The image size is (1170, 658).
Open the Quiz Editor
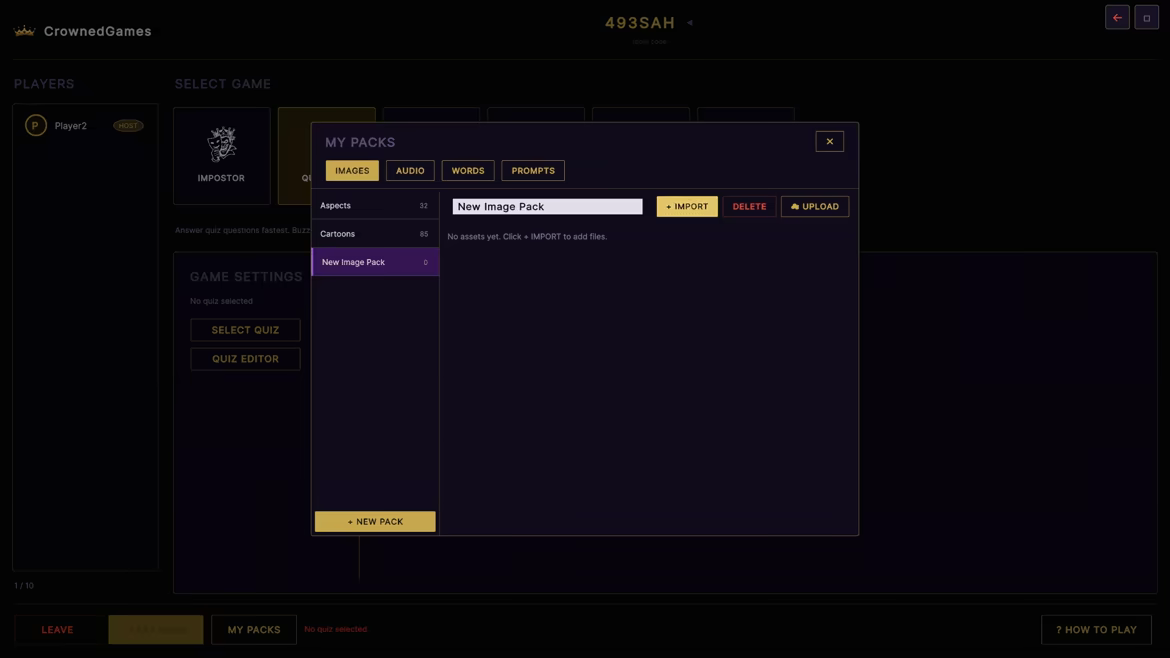point(245,359)
